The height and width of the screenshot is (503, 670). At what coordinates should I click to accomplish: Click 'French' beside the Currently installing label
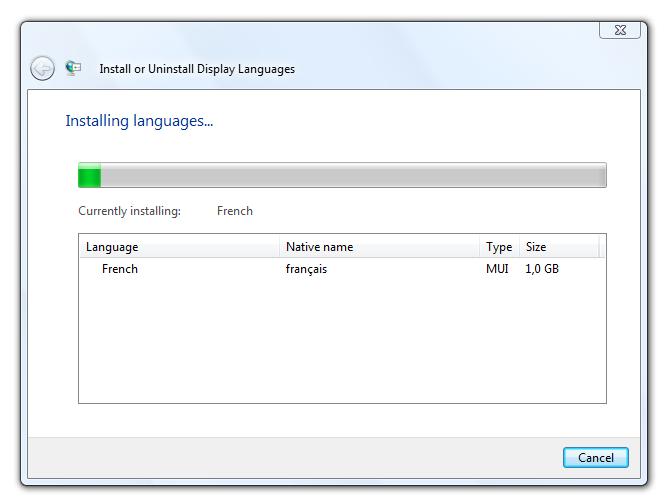click(x=235, y=211)
